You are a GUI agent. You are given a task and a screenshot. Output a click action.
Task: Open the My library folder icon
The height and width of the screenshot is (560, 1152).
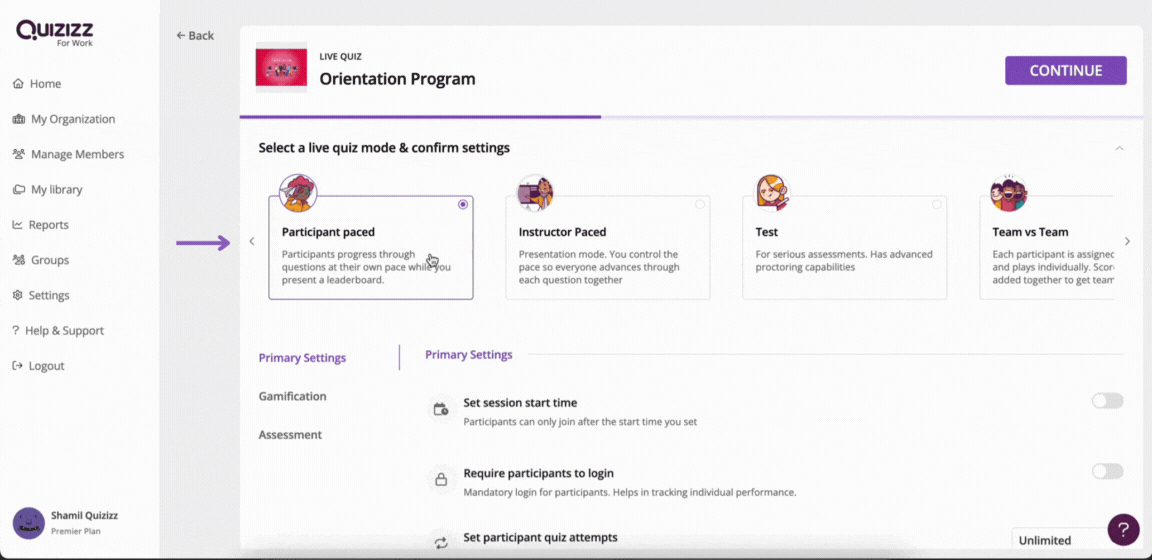pyautogui.click(x=19, y=190)
